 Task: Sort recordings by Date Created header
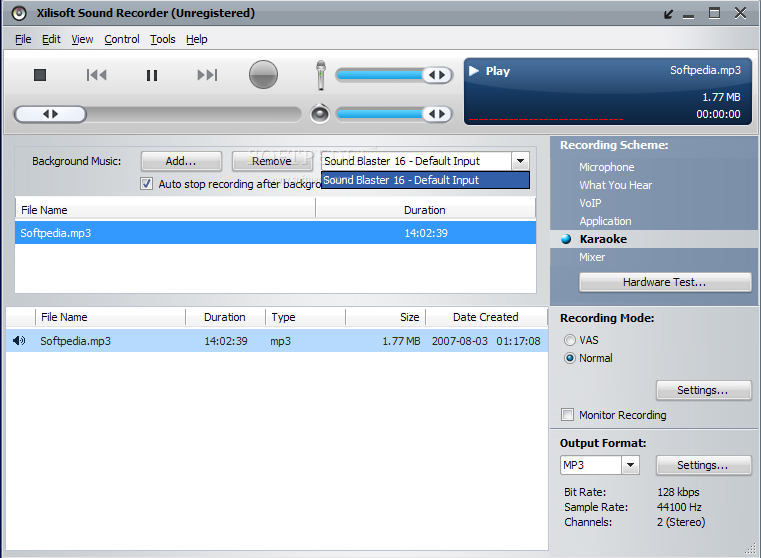pos(486,317)
